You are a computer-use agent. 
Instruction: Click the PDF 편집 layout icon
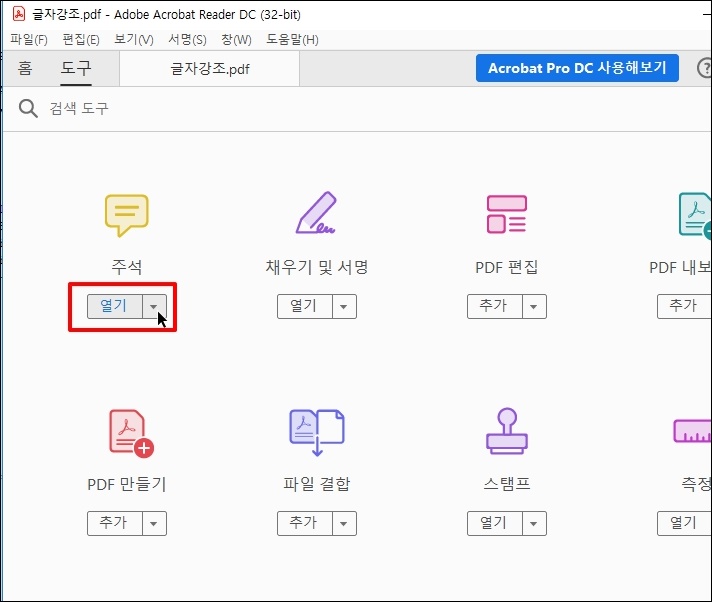coord(507,214)
